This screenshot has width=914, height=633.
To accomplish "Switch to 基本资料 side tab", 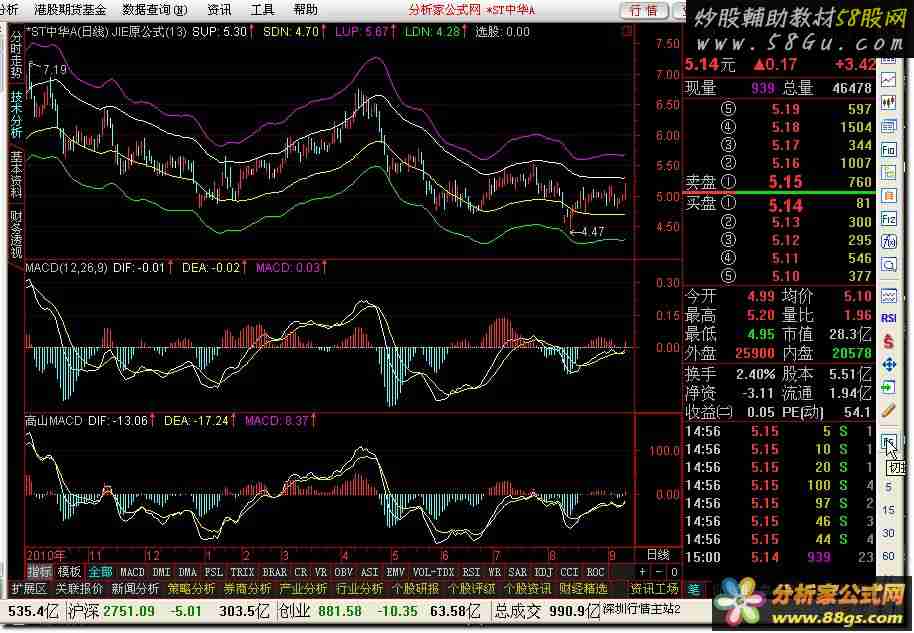I will click(16, 175).
